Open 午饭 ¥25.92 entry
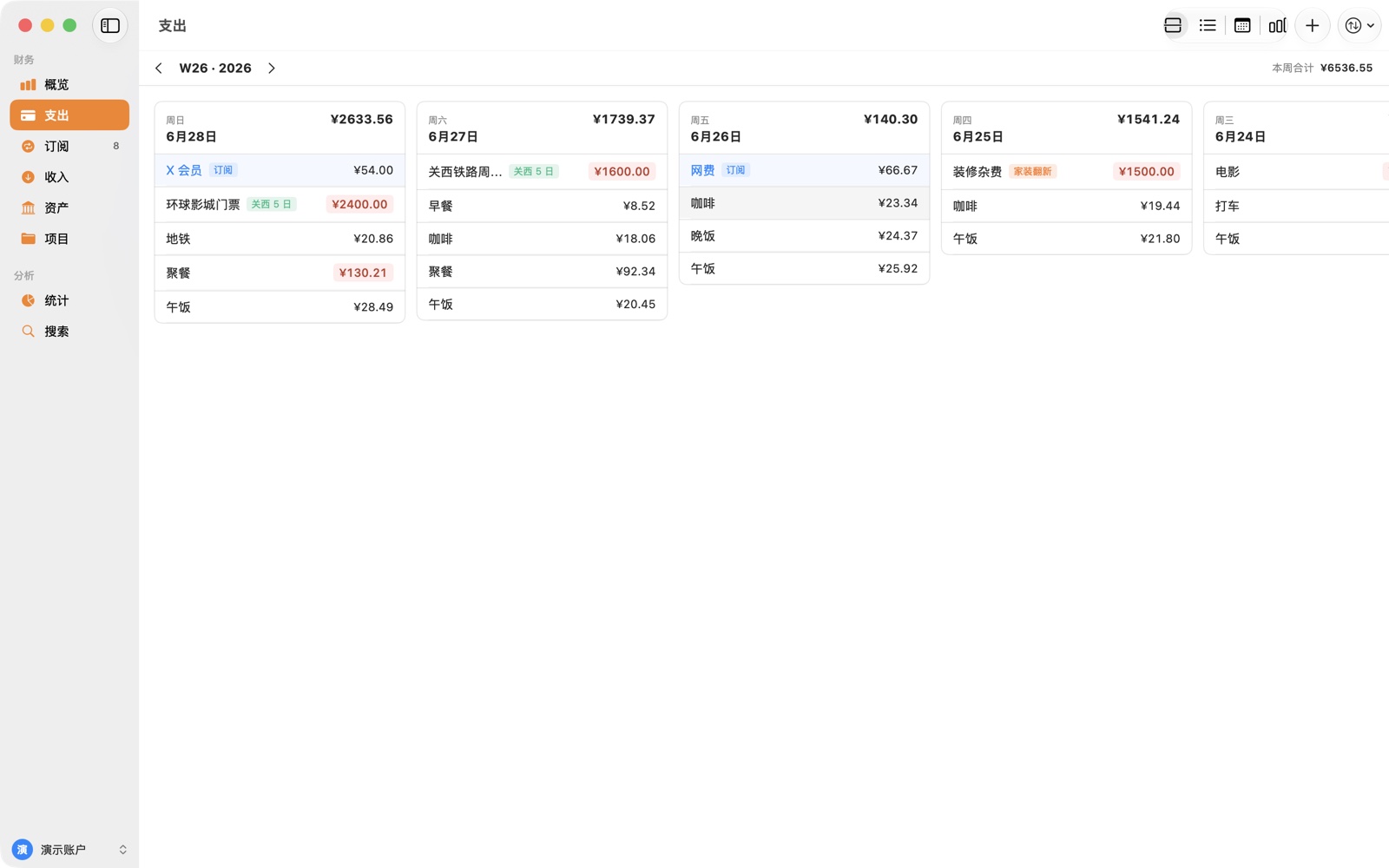 pos(804,268)
